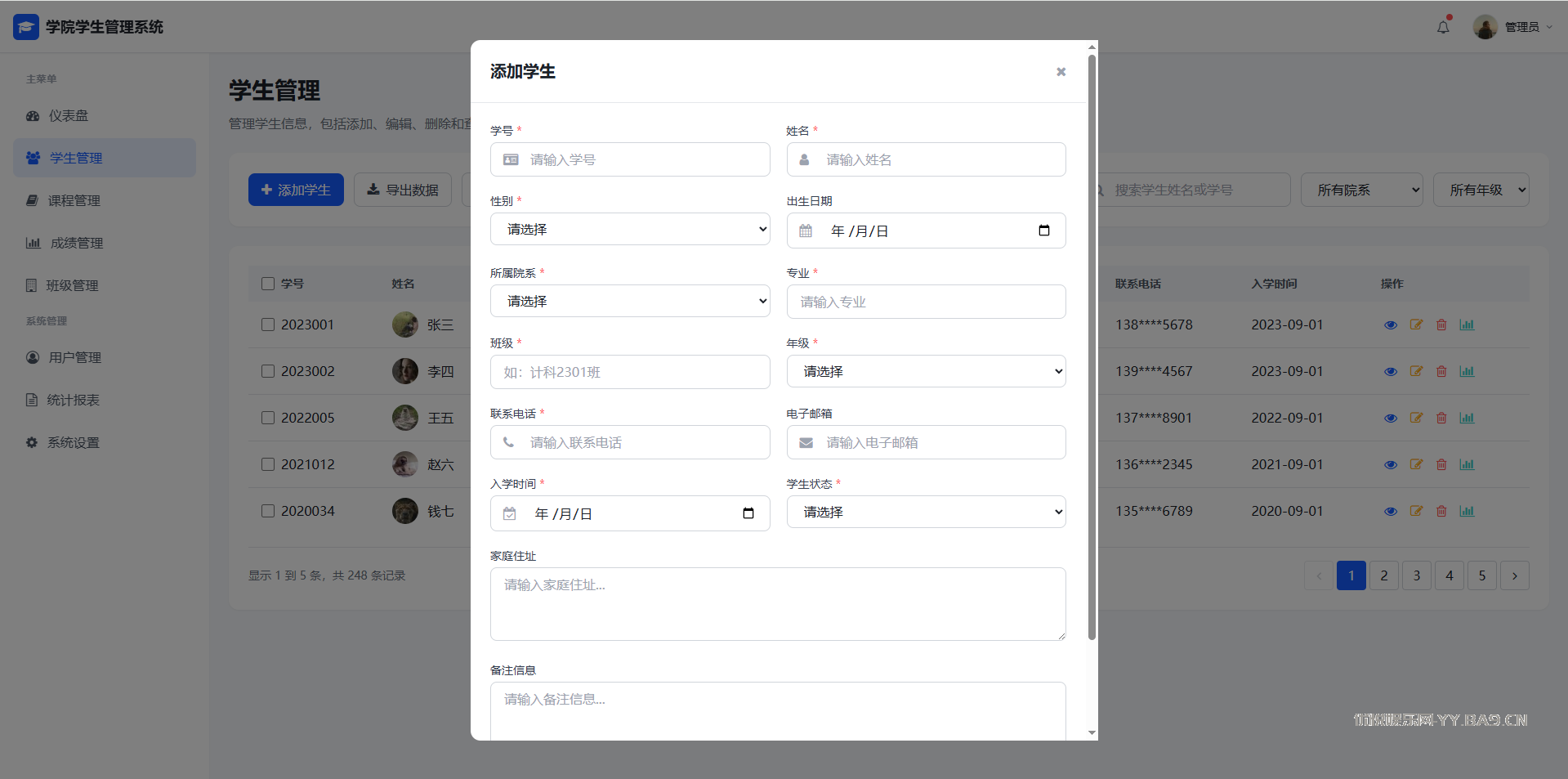Click the delete trash icon for row 2023002

tap(1441, 371)
